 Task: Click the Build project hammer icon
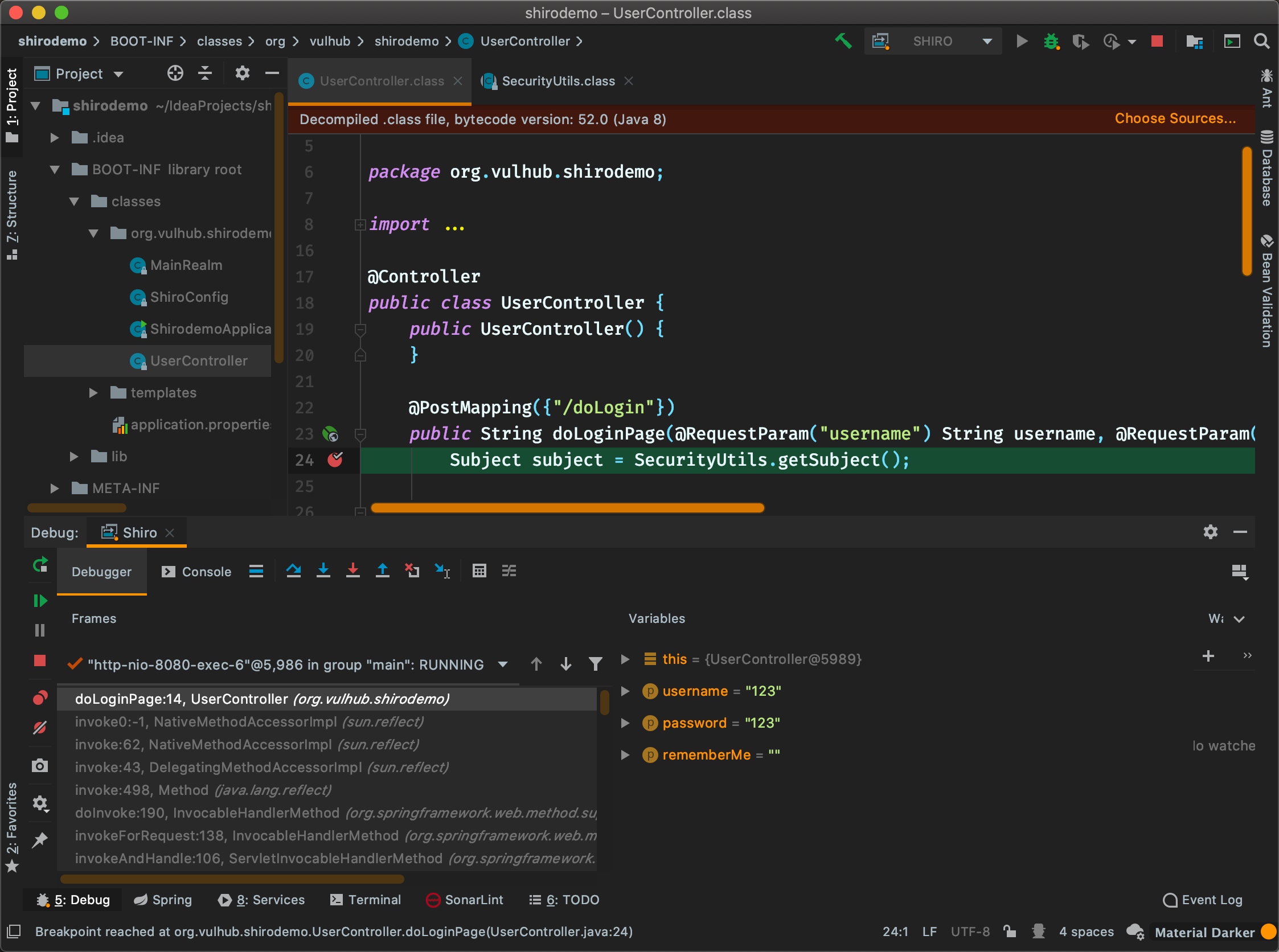coord(843,42)
